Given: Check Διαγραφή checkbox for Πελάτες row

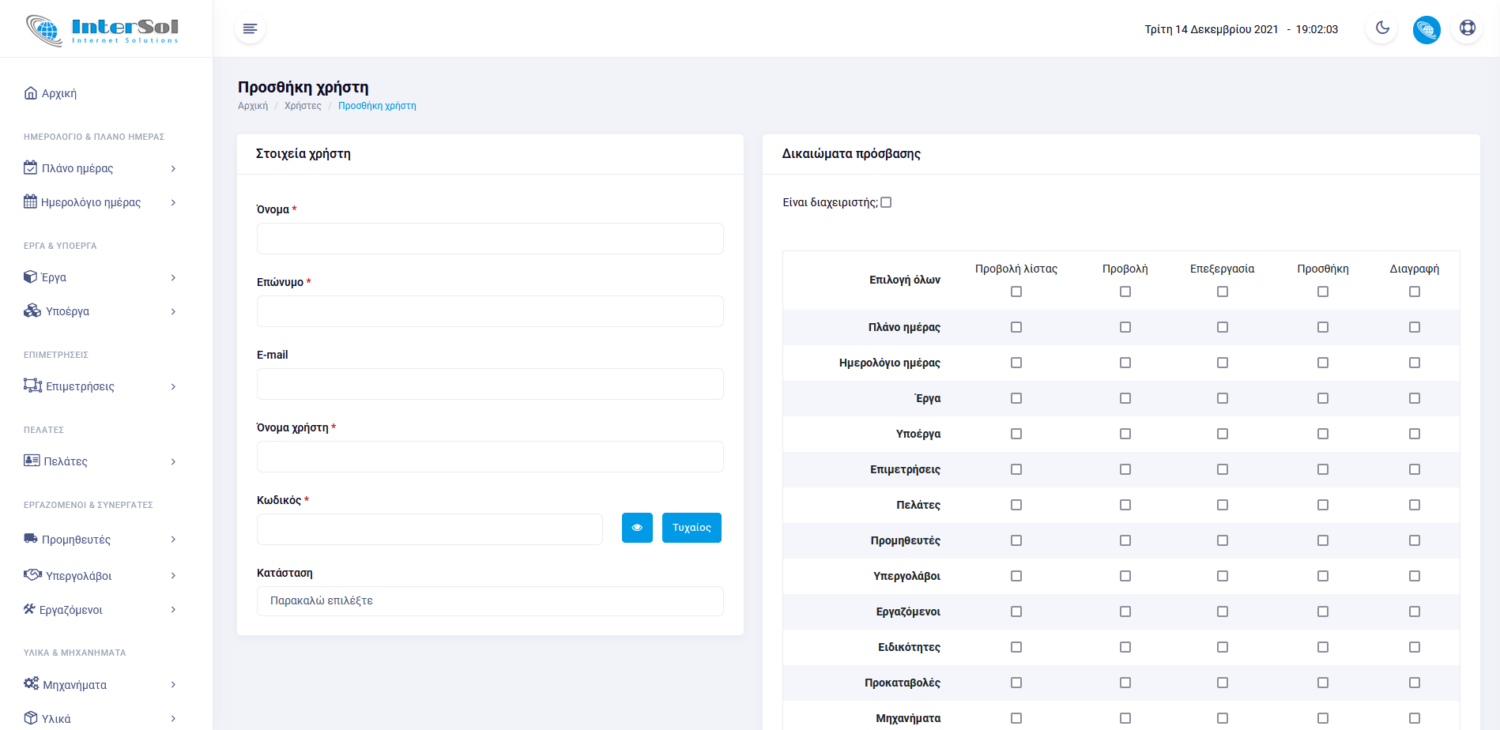Looking at the screenshot, I should [x=1414, y=505].
